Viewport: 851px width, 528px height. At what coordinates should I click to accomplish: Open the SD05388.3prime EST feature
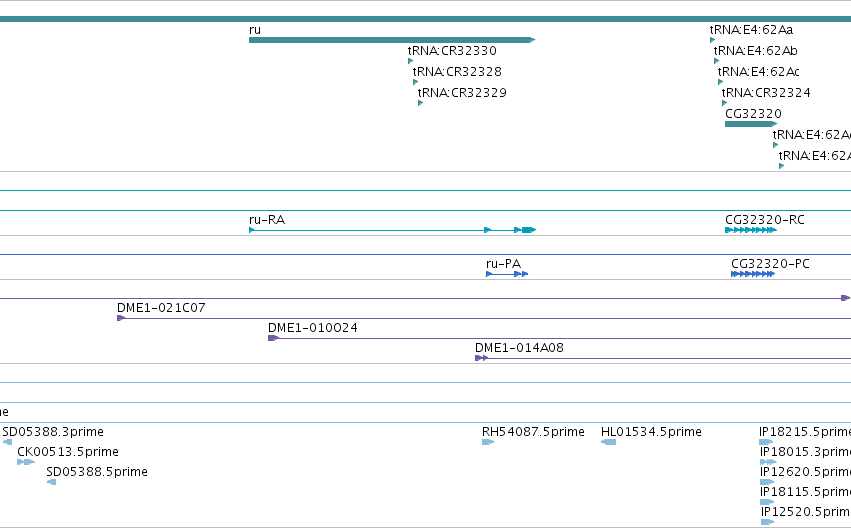[7, 442]
